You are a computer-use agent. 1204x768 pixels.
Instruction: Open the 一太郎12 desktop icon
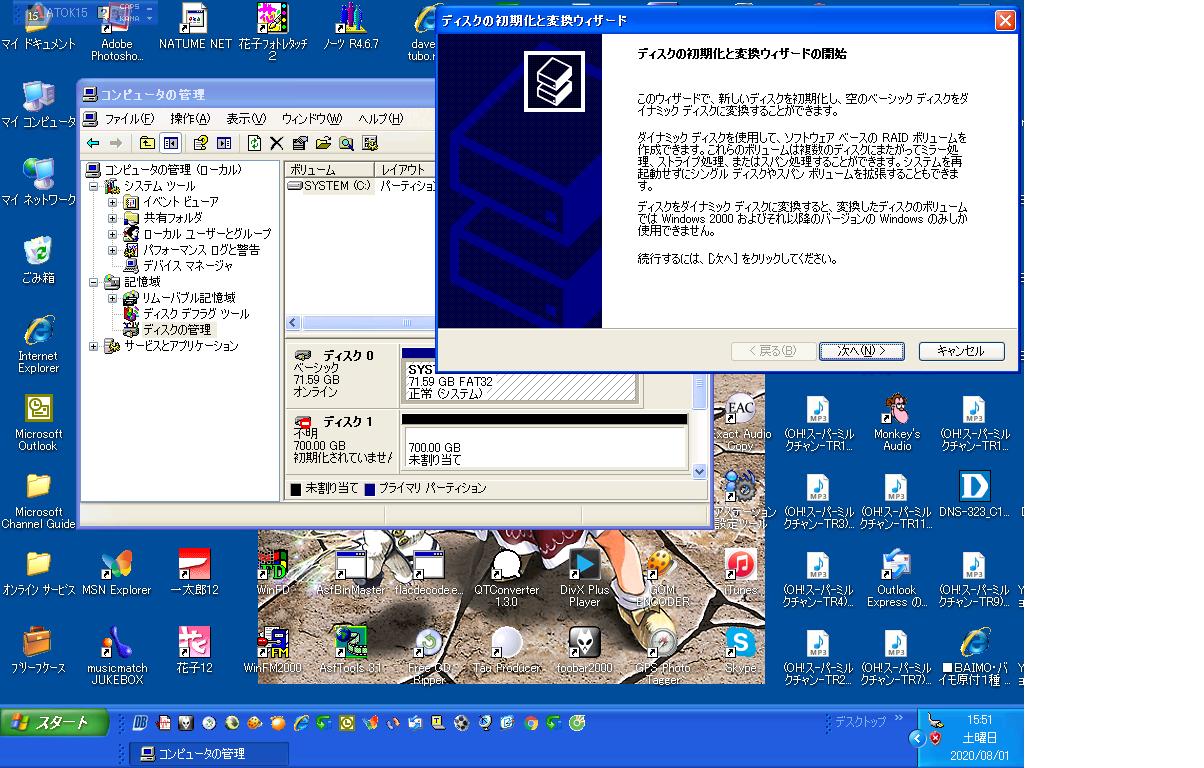194,572
